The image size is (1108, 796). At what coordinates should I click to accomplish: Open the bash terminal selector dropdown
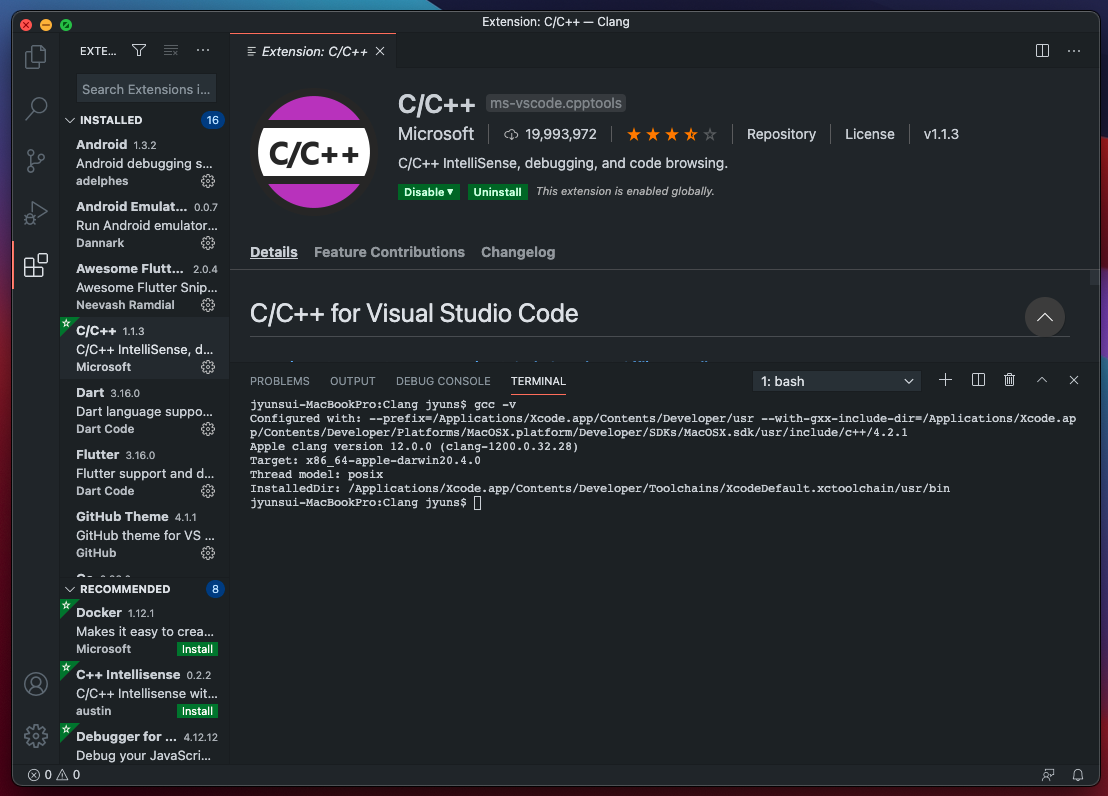pyautogui.click(x=837, y=382)
